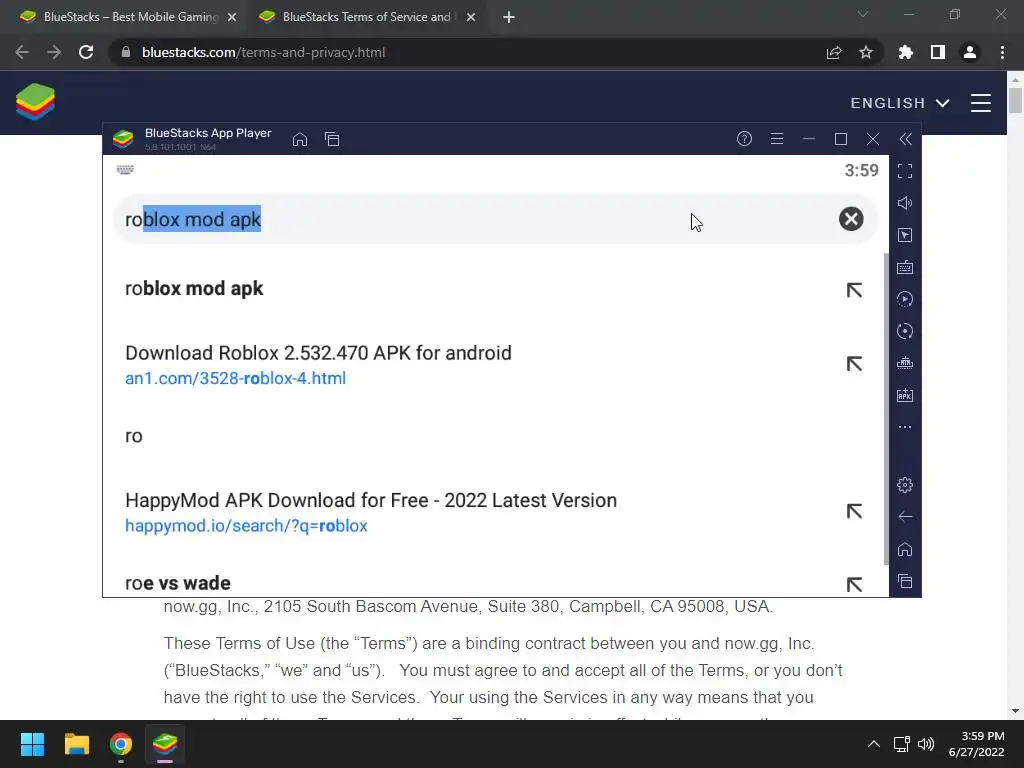Open Download Roblox 2.532.470 APK suggestion
1024x768 pixels.
point(318,353)
